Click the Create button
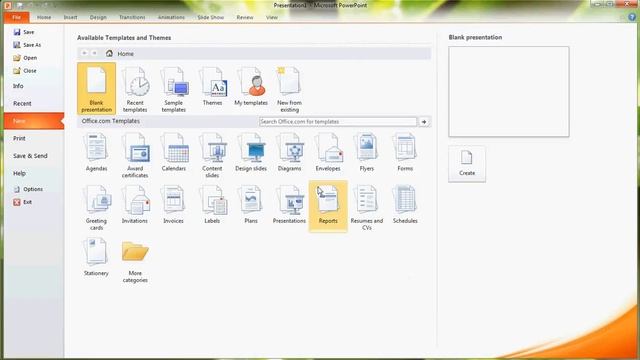640x360 pixels. (x=467, y=164)
